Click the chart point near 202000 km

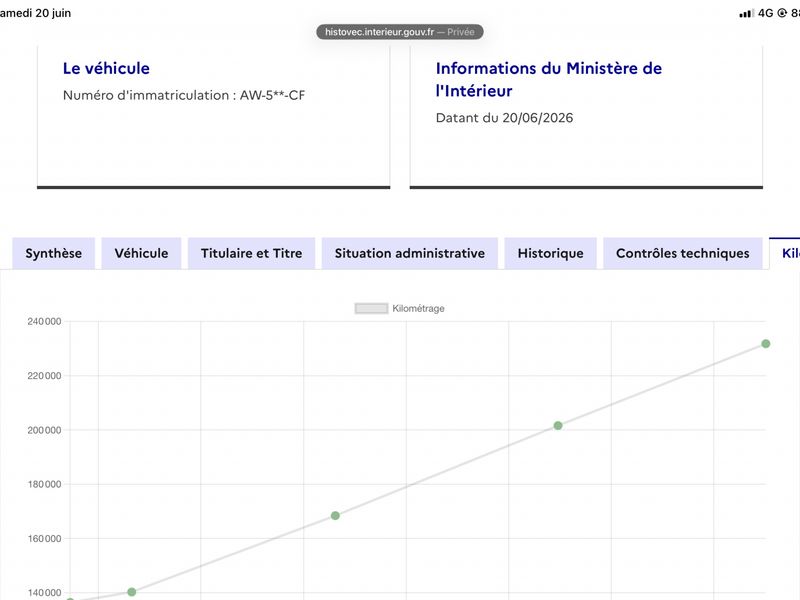click(558, 426)
